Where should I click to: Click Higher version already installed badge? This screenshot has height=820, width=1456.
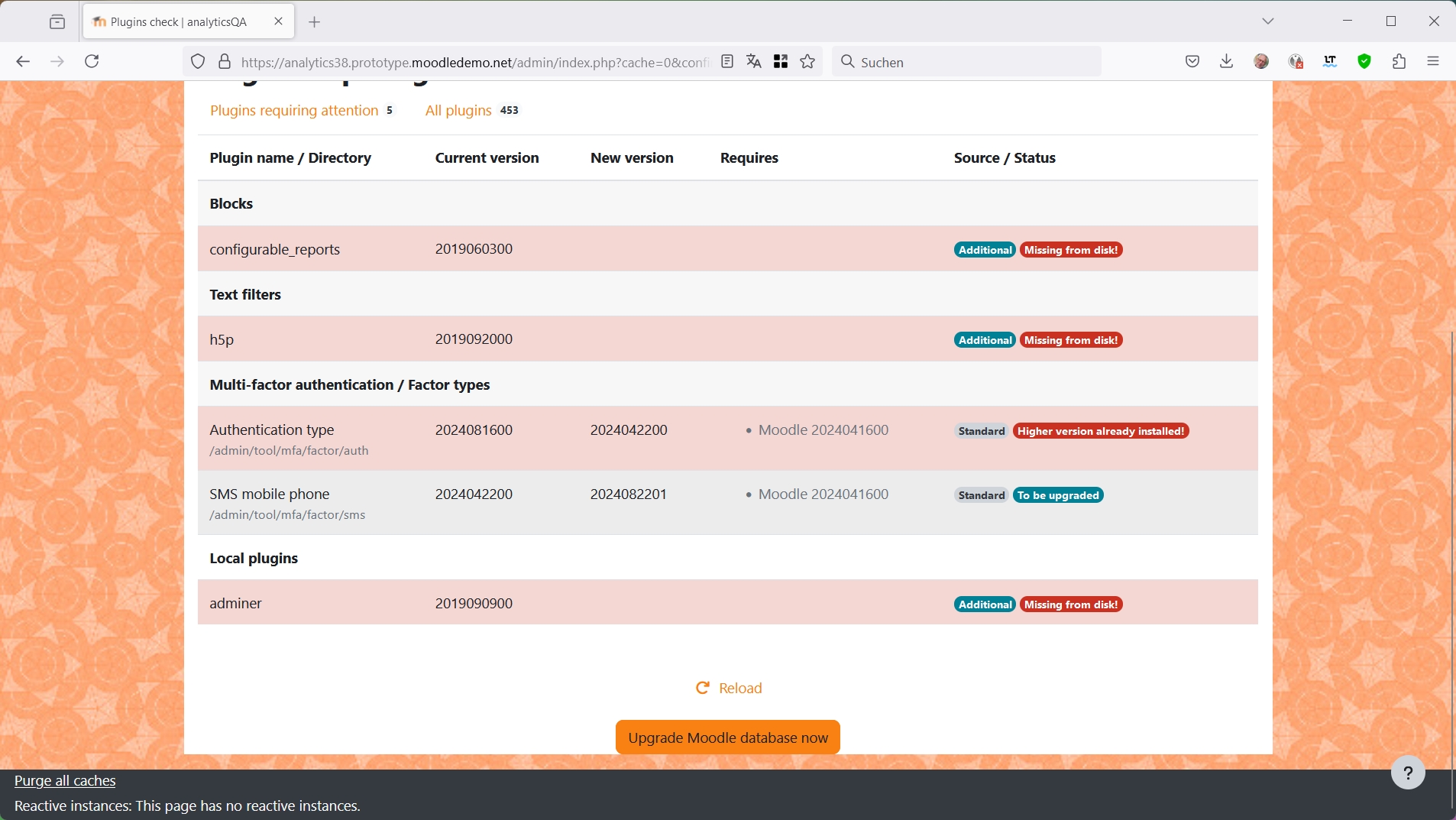(1101, 431)
